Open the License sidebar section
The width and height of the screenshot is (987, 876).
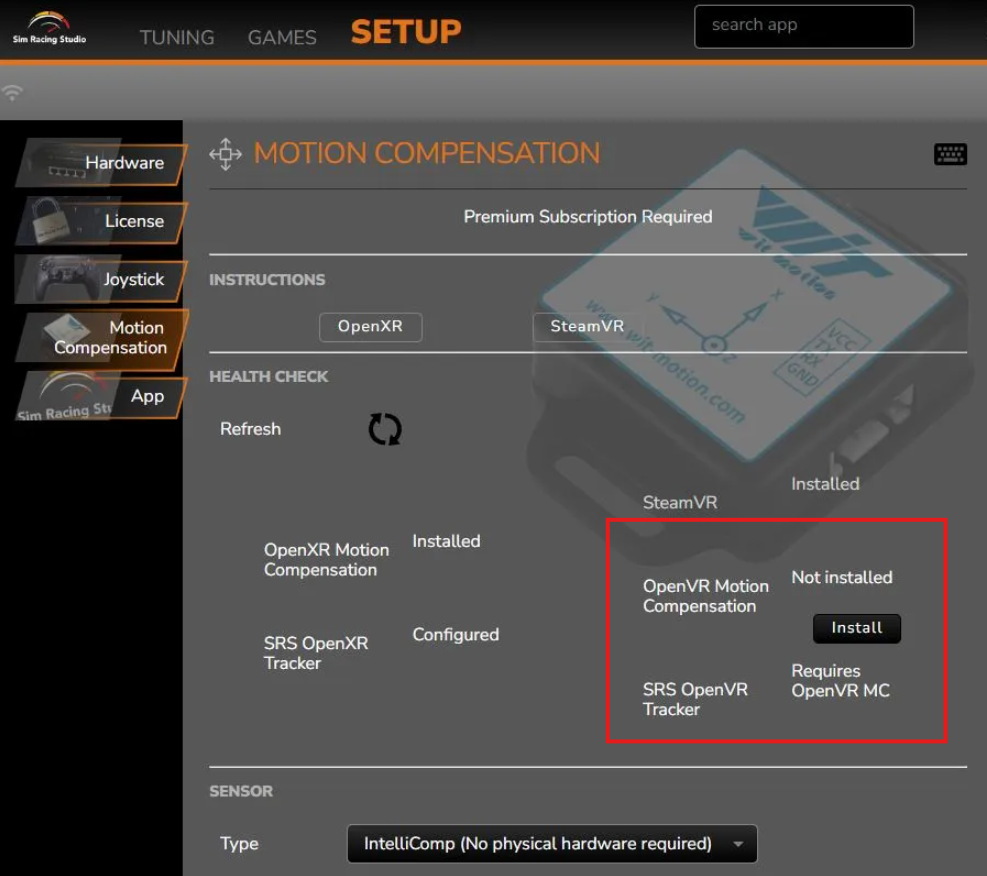101,222
